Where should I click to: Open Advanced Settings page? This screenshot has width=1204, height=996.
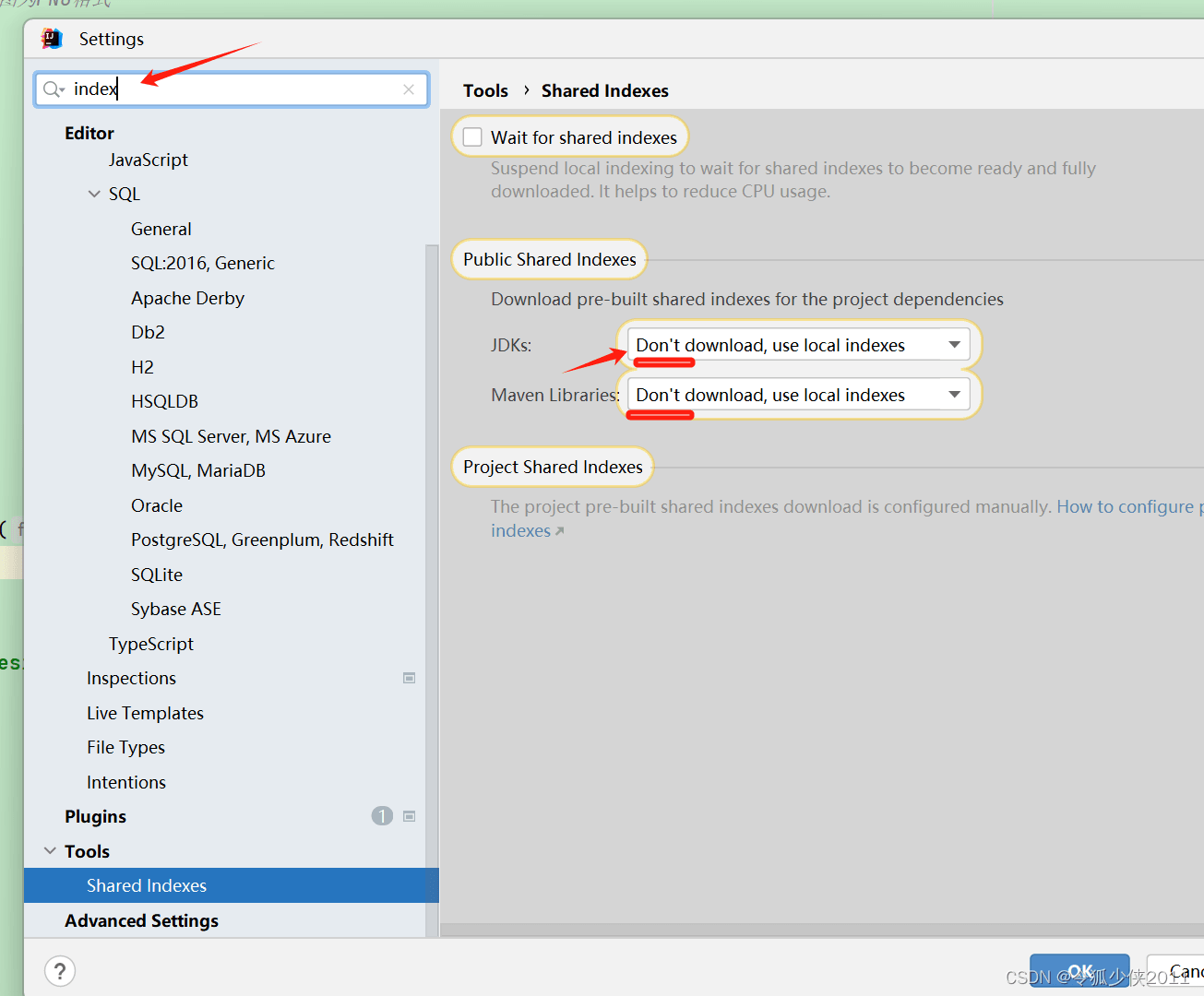coord(141,920)
